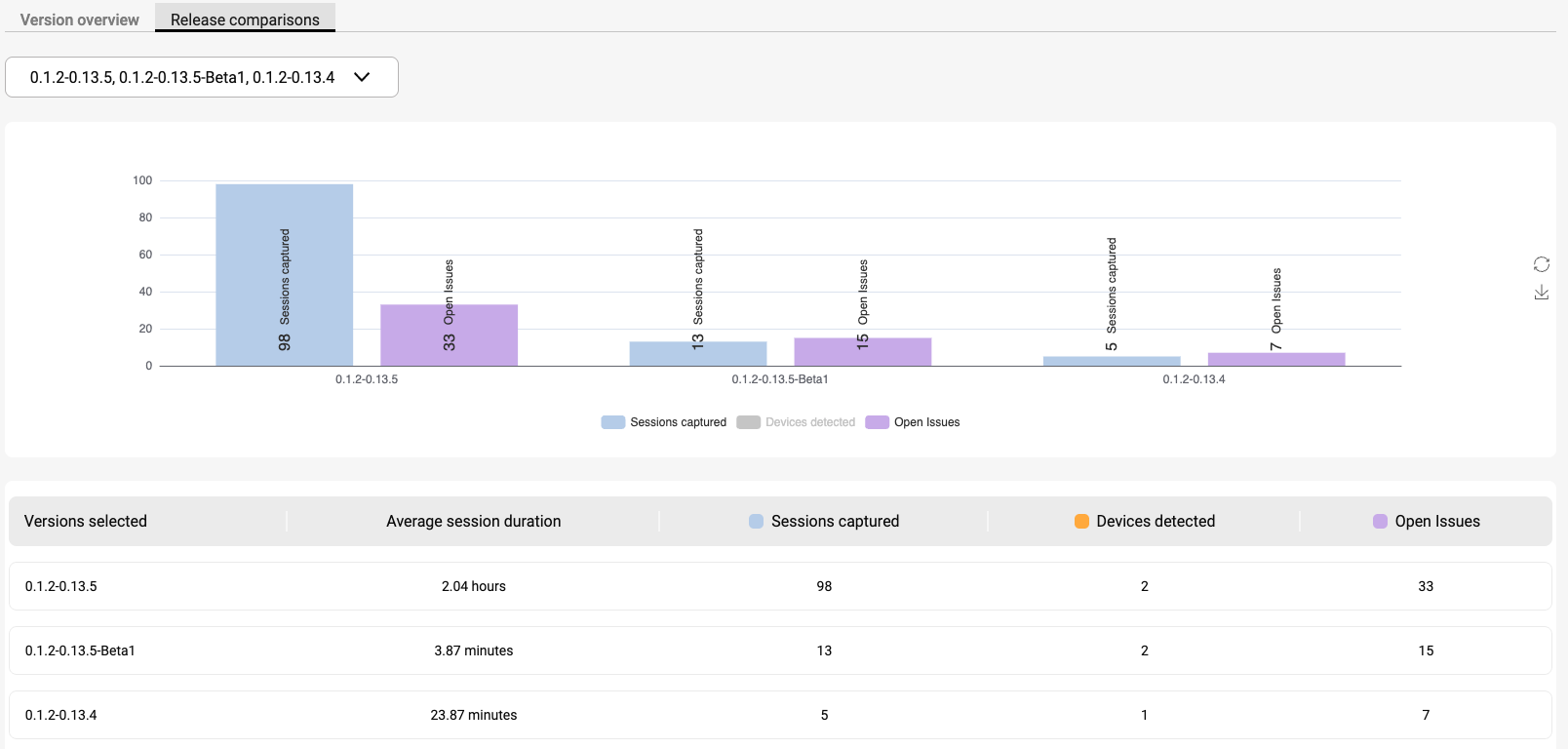
Task: Click the 33 Open Issues bar
Action: [x=449, y=335]
